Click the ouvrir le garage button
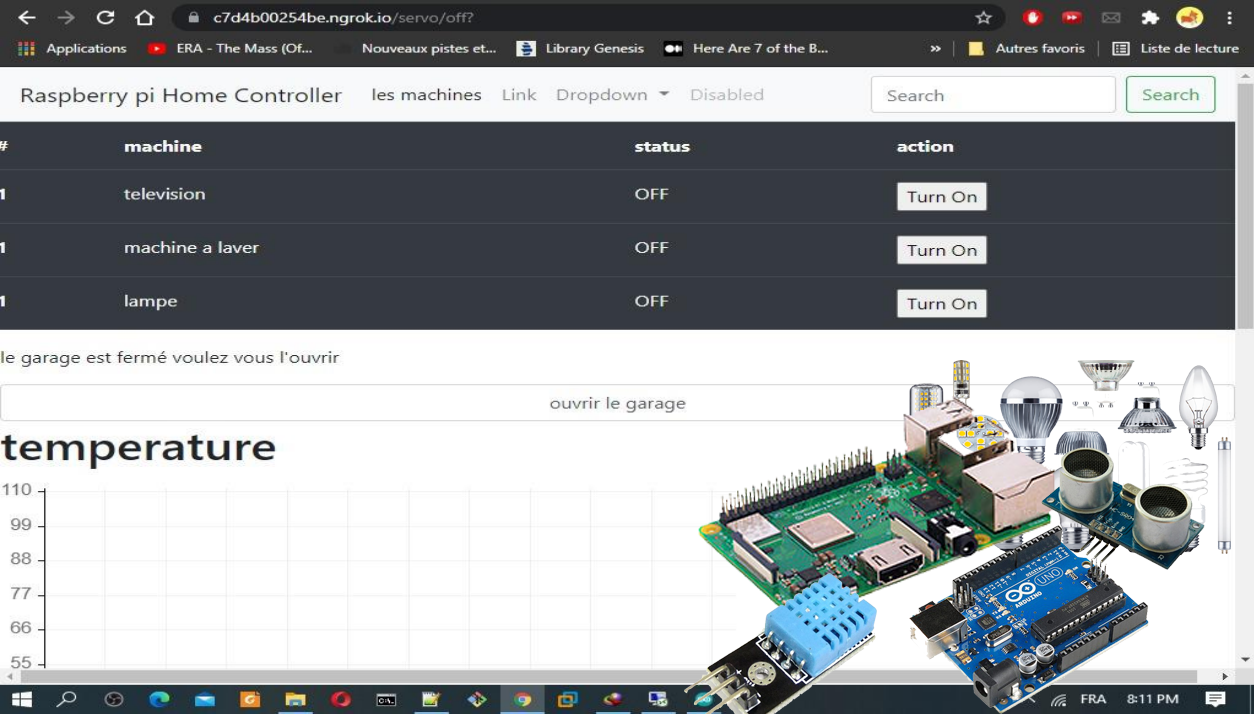The height and width of the screenshot is (714, 1254). 617,403
